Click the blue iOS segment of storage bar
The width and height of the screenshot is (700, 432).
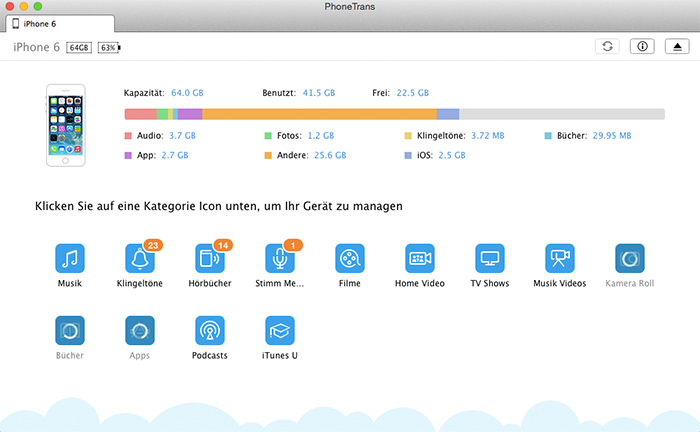[448, 114]
